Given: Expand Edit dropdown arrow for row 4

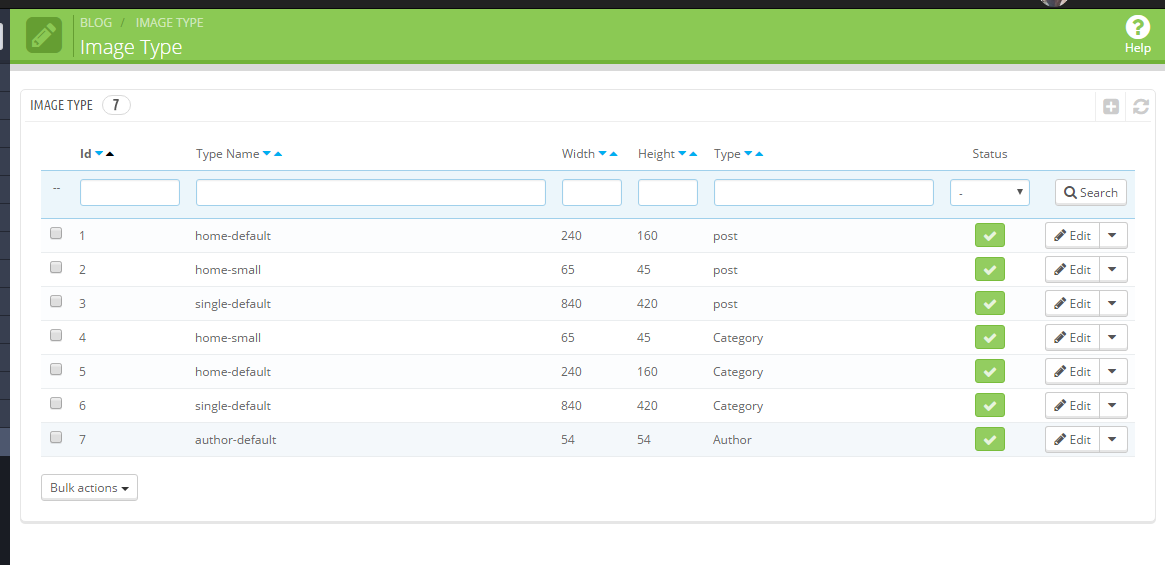Looking at the screenshot, I should (x=1112, y=338).
